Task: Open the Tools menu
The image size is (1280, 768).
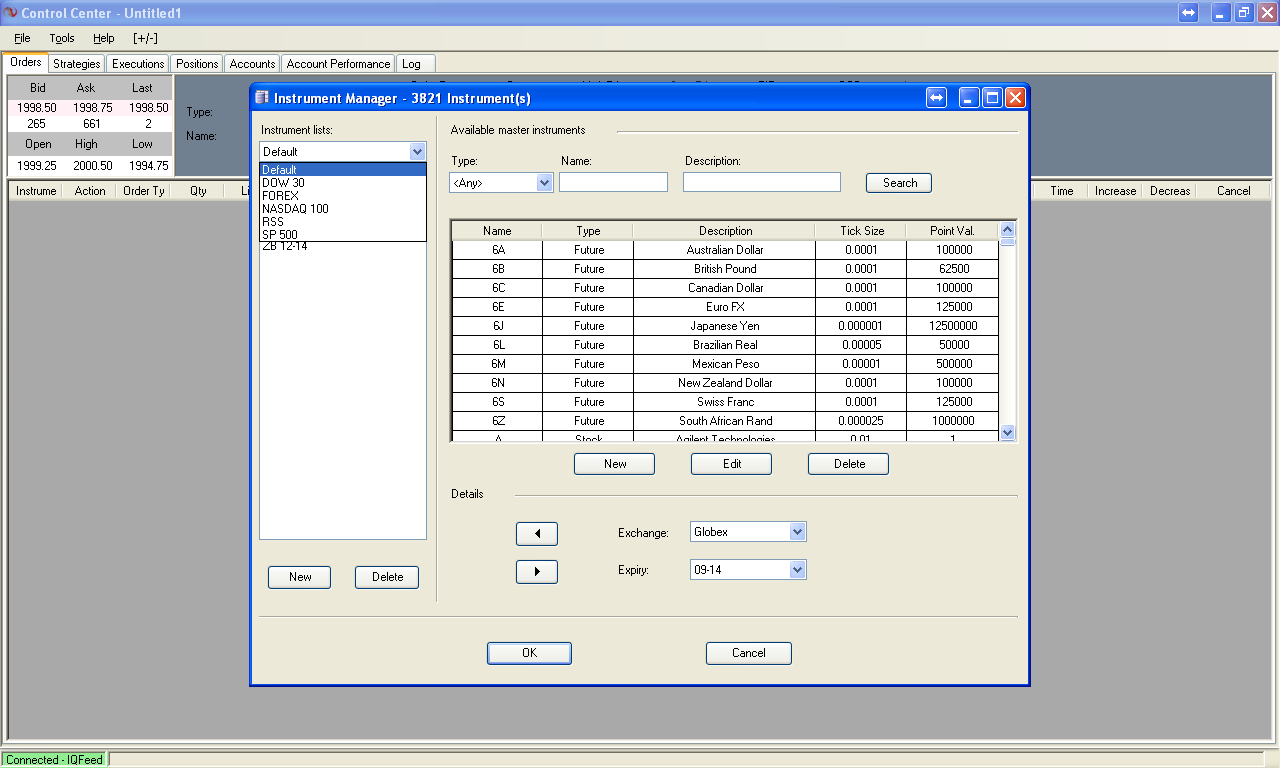Action: pyautogui.click(x=62, y=38)
